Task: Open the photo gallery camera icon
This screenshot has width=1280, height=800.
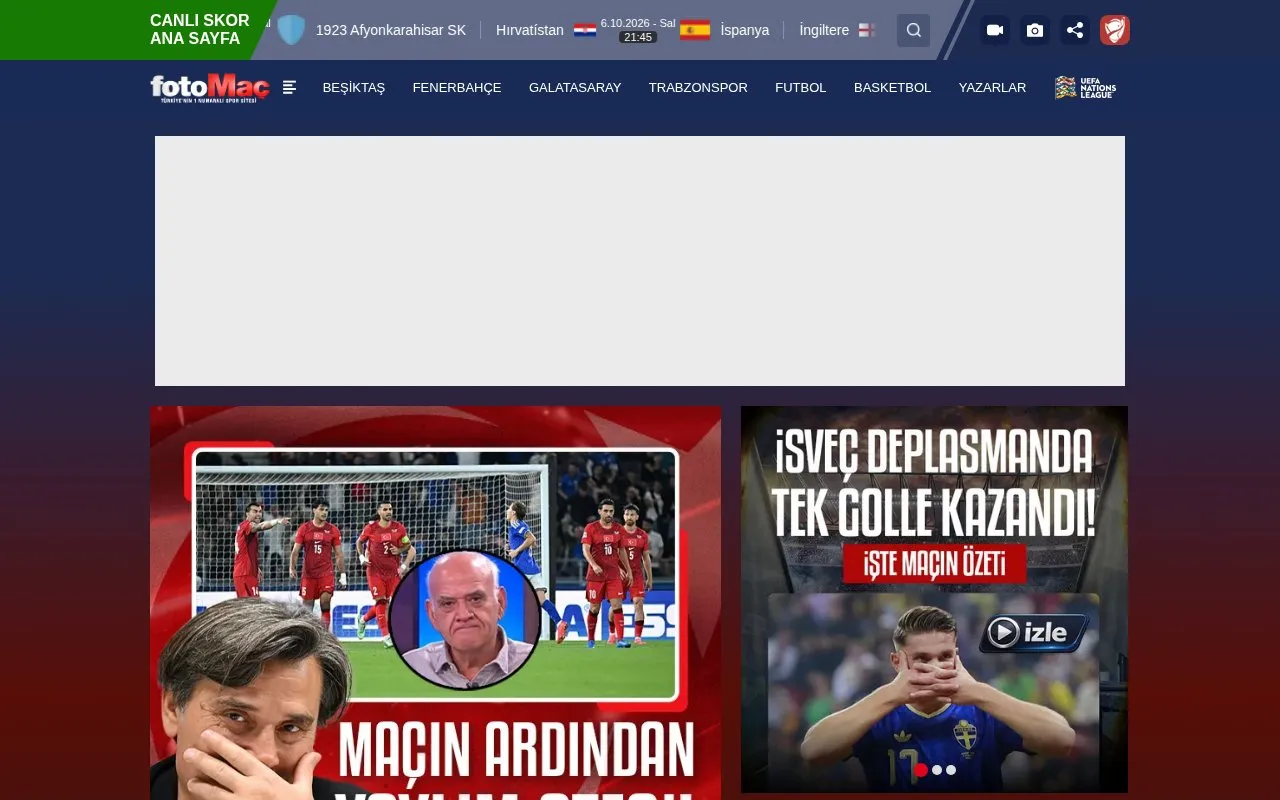Action: pyautogui.click(x=1035, y=30)
